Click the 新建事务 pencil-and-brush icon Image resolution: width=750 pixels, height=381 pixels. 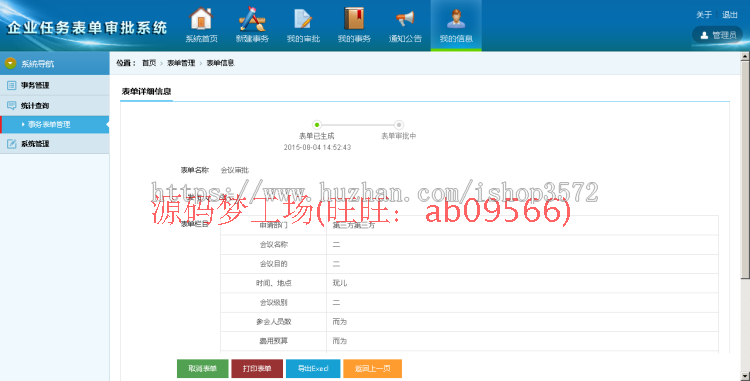pyautogui.click(x=252, y=19)
